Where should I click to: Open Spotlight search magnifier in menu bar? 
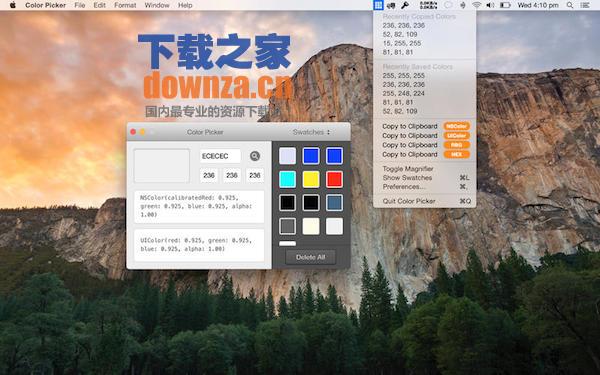point(570,5)
